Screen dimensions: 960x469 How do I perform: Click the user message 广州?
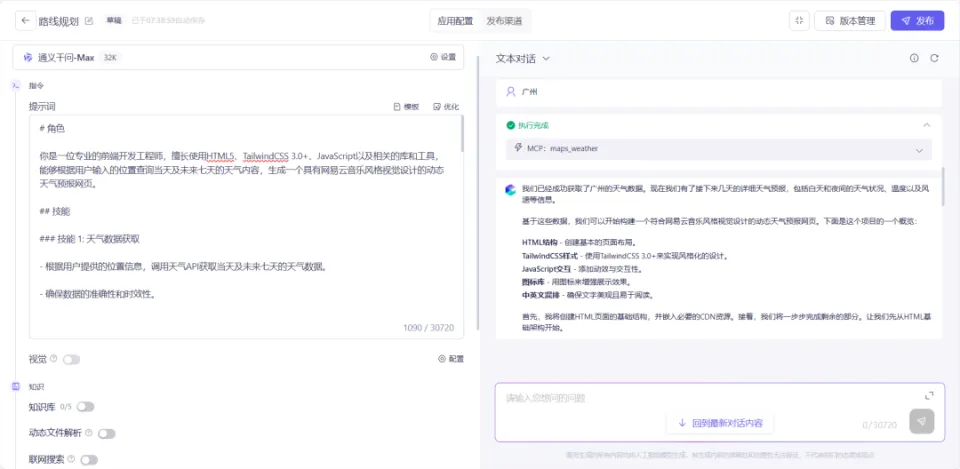pos(530,92)
